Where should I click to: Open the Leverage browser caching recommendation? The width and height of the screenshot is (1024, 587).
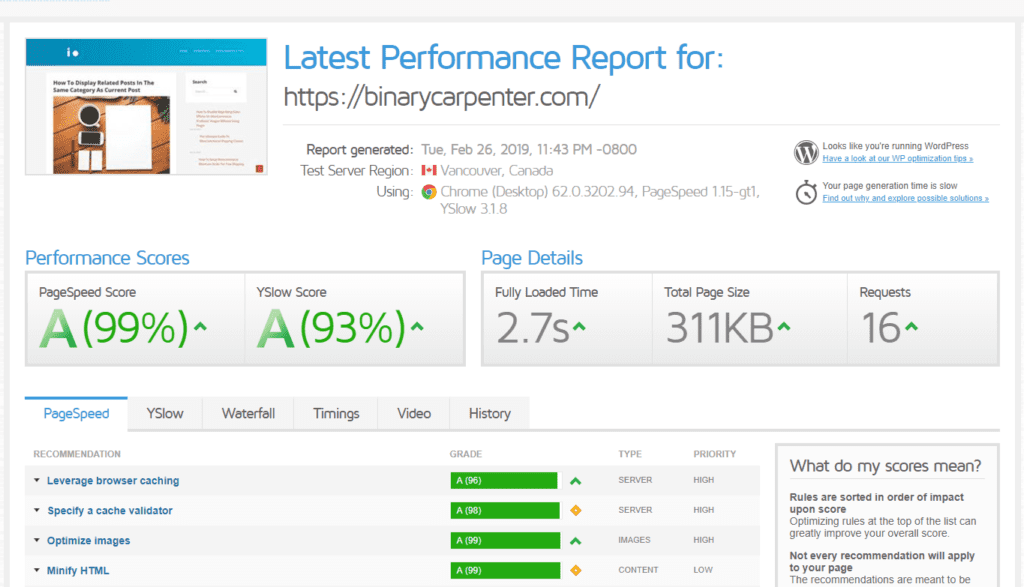[x=113, y=481]
